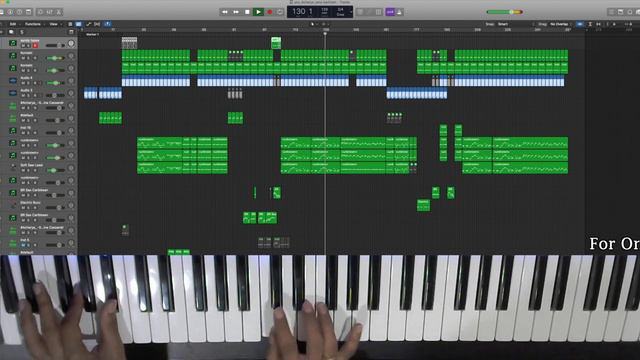Open the LCD display mode dropdown arrow
Screen dimensions: 640x360
(x=351, y=12)
